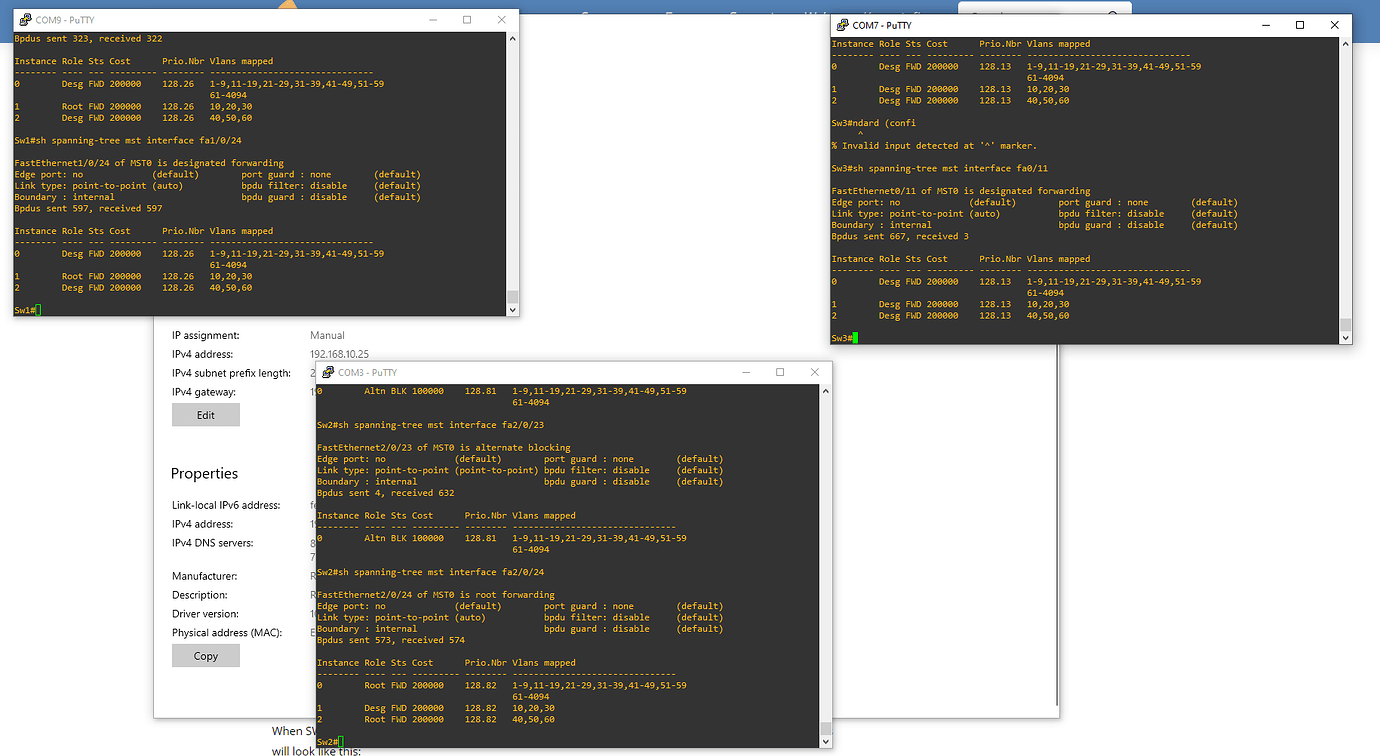Click the Edit button under IPv4 gateway
1380x756 pixels.
205,414
